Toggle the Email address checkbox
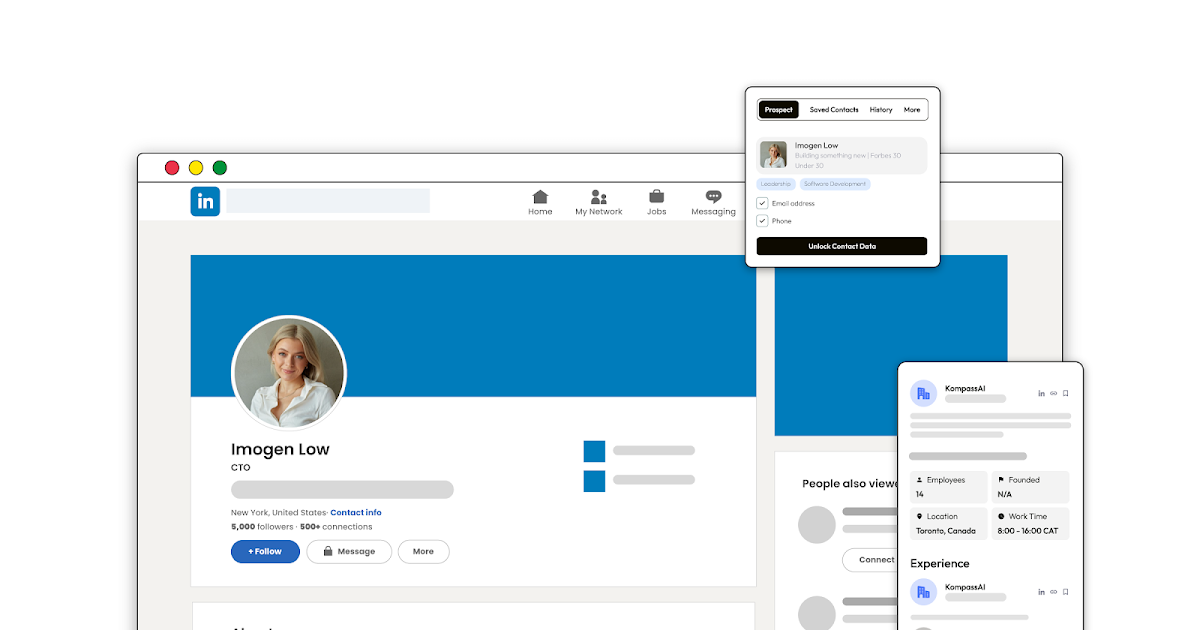 point(762,203)
